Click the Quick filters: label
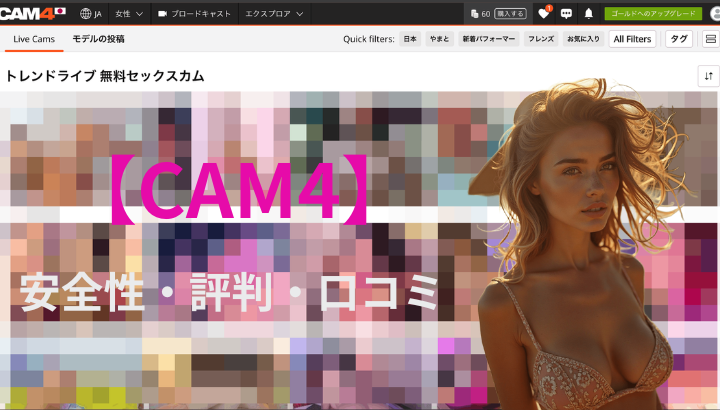This screenshot has height=410, width=720. (369, 39)
